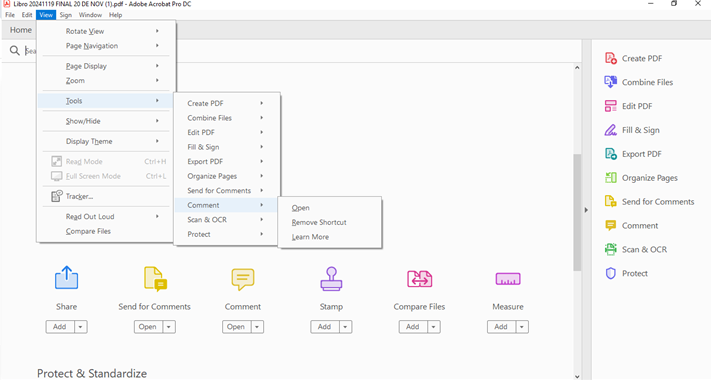Viewport: 711px width, 380px height.
Task: Open the File menu
Action: tap(10, 15)
